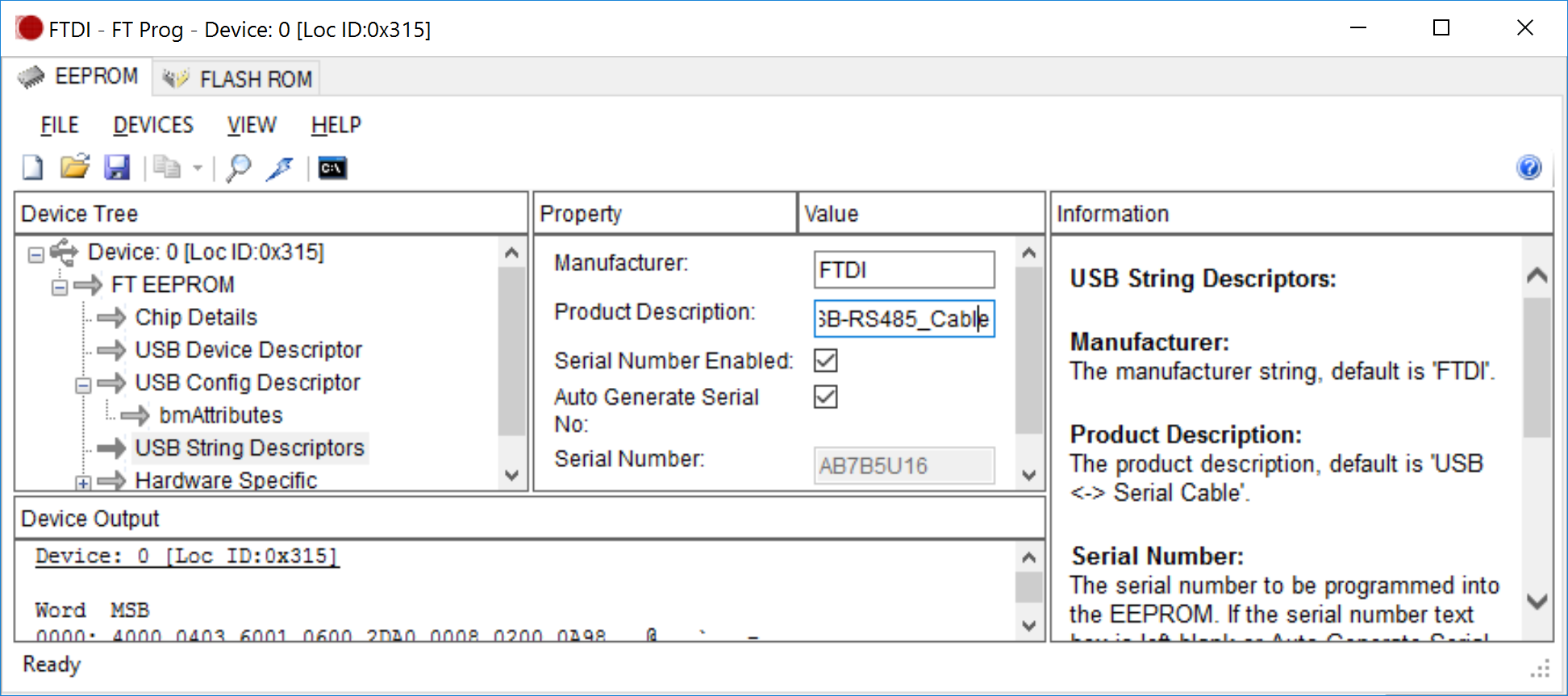
Task: Expand the Hardware Specific tree node
Action: coord(83,483)
